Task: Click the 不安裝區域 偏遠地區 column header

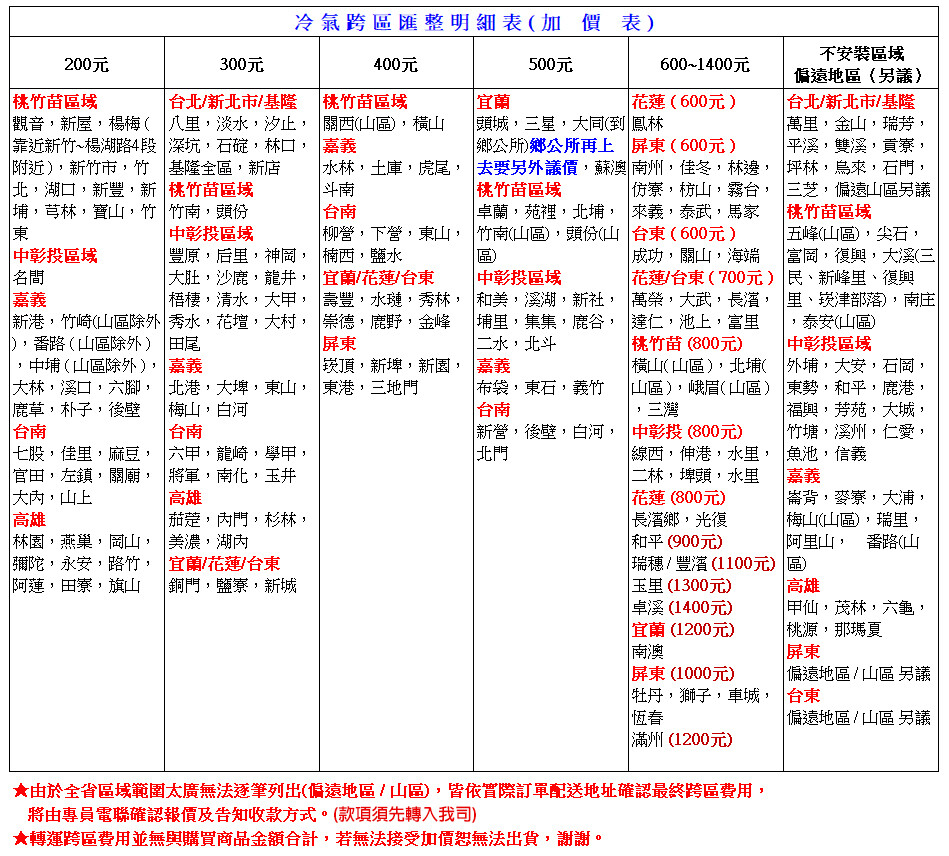Action: click(860, 64)
